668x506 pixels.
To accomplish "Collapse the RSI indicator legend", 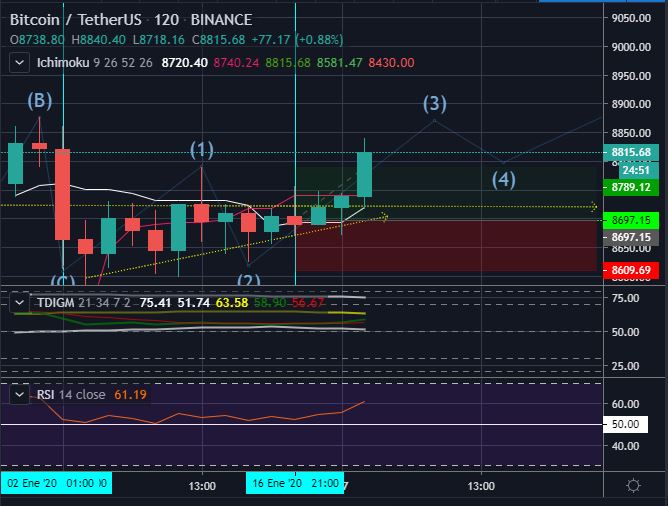I will 20,394.
